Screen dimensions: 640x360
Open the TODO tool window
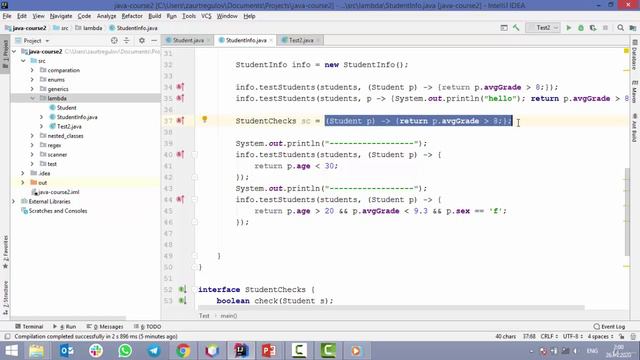147,327
